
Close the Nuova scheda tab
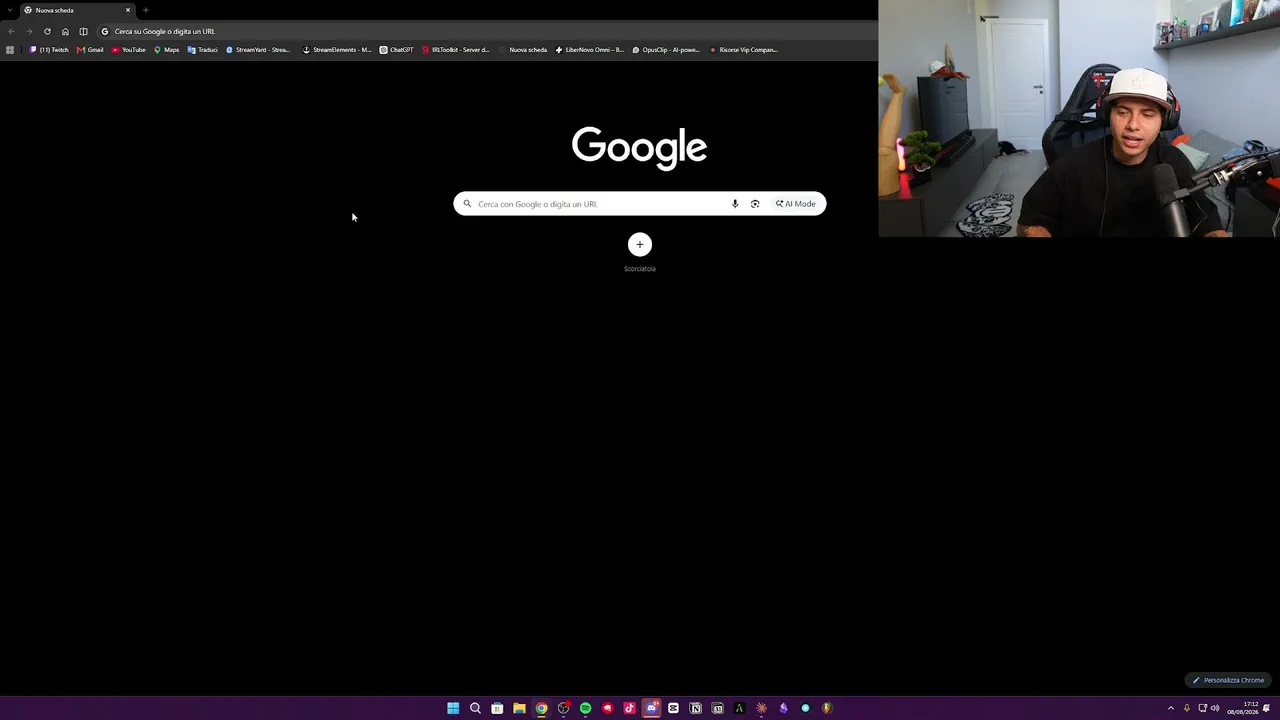tap(128, 10)
